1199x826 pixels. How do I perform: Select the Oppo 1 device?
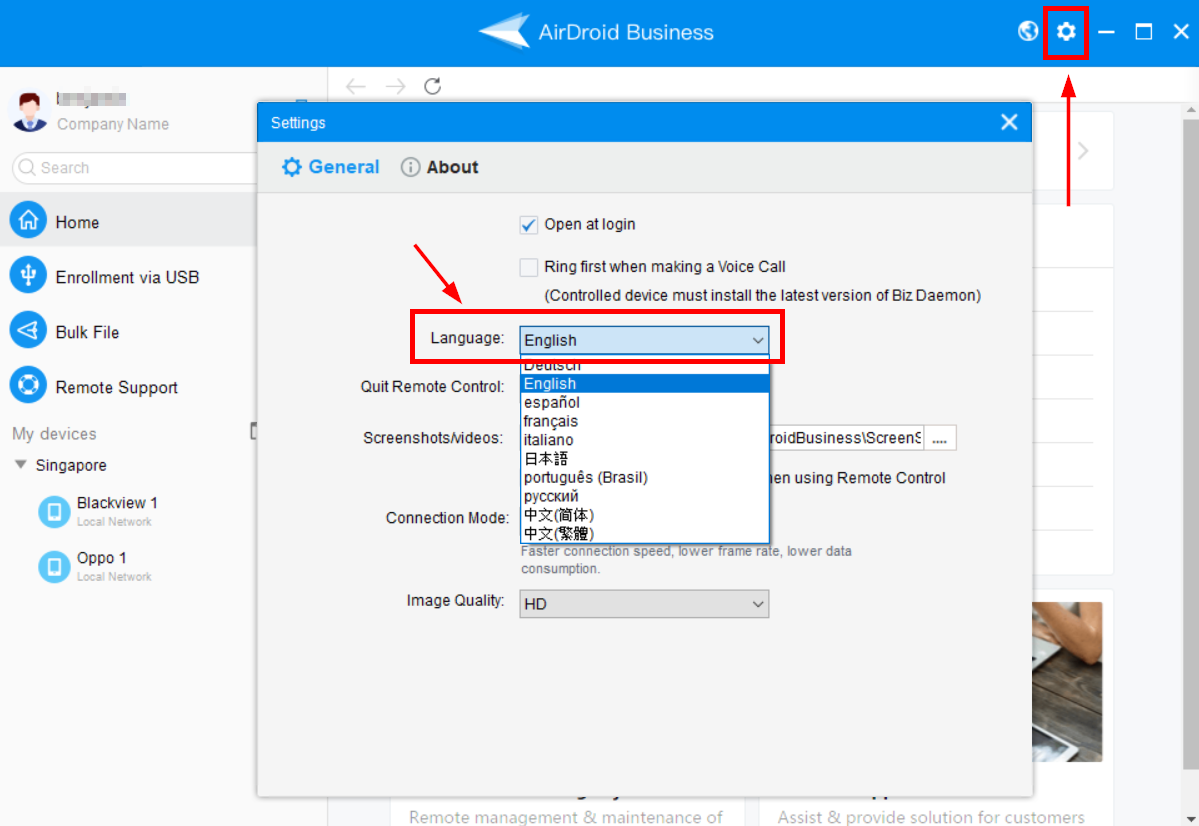click(128, 567)
